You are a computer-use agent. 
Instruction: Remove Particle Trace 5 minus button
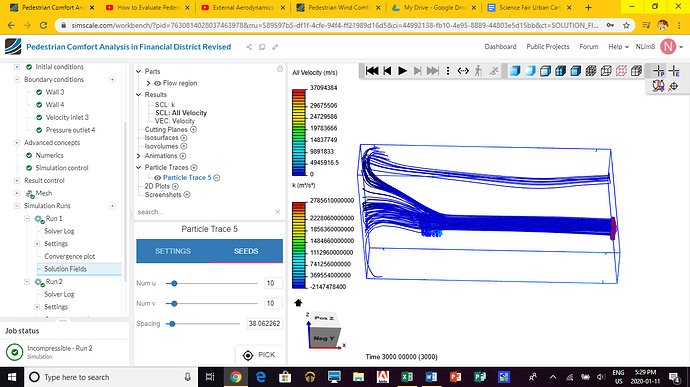point(217,177)
